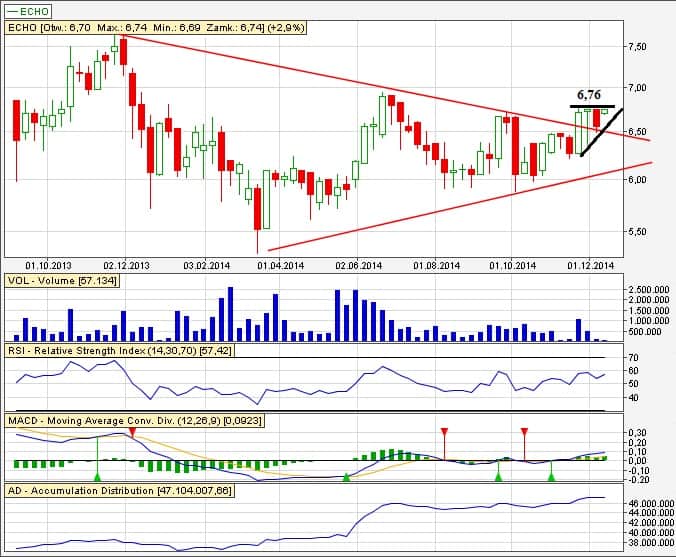Click the 01.12.2014 date label on axis
Image resolution: width=676 pixels, height=557 pixels.
click(588, 266)
